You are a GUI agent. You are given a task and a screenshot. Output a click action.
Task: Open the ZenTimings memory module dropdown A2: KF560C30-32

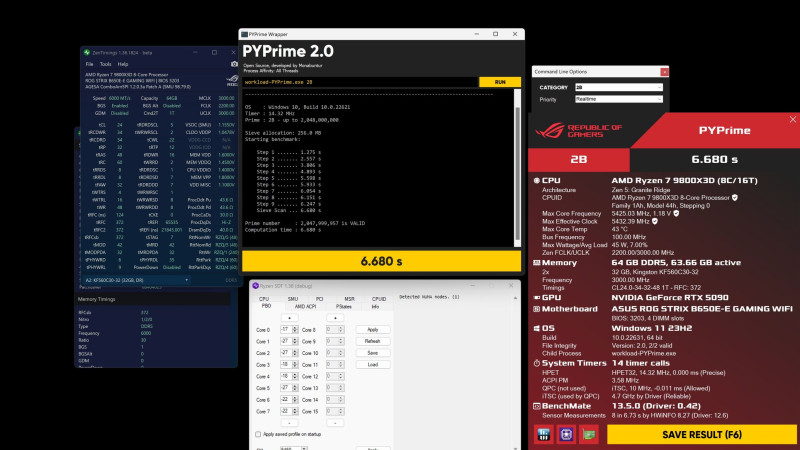click(x=137, y=280)
